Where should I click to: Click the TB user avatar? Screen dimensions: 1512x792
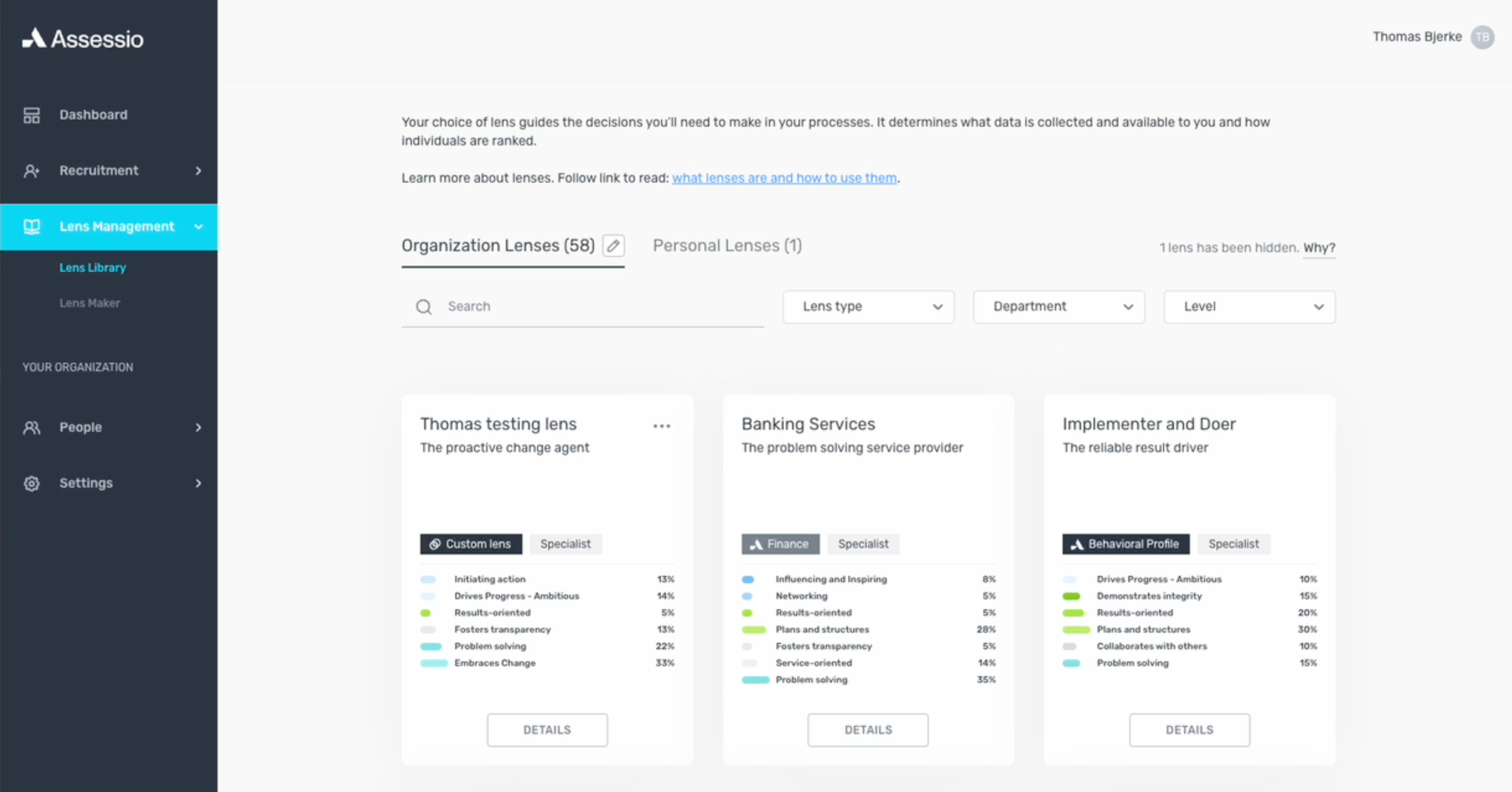click(1482, 37)
